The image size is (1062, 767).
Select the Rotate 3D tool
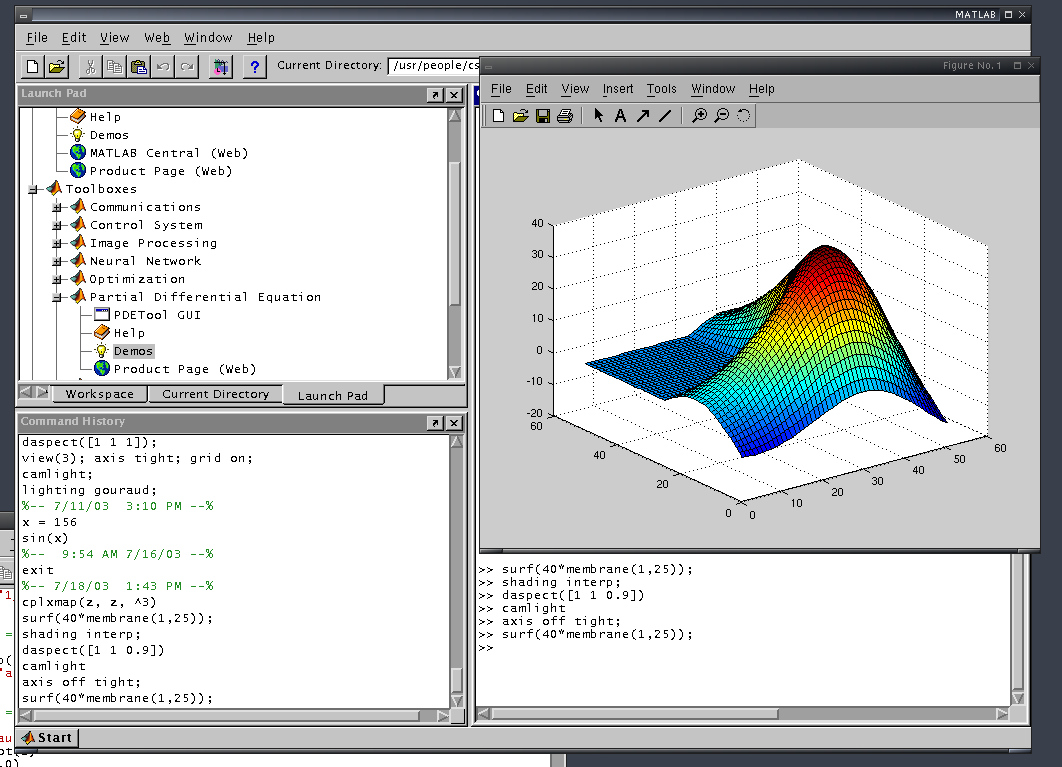coord(744,116)
